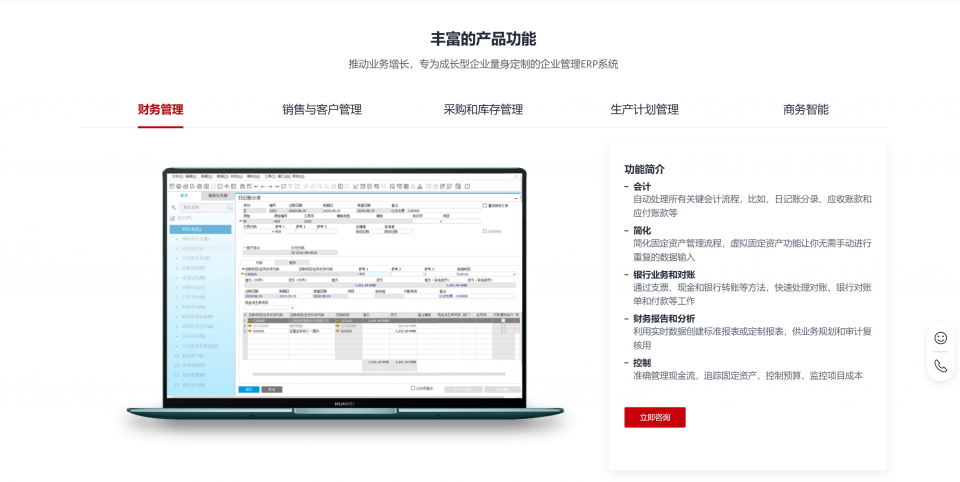The image size is (960, 482).
Task: Click the 银行业务和对账 feature title
Action: (664, 274)
